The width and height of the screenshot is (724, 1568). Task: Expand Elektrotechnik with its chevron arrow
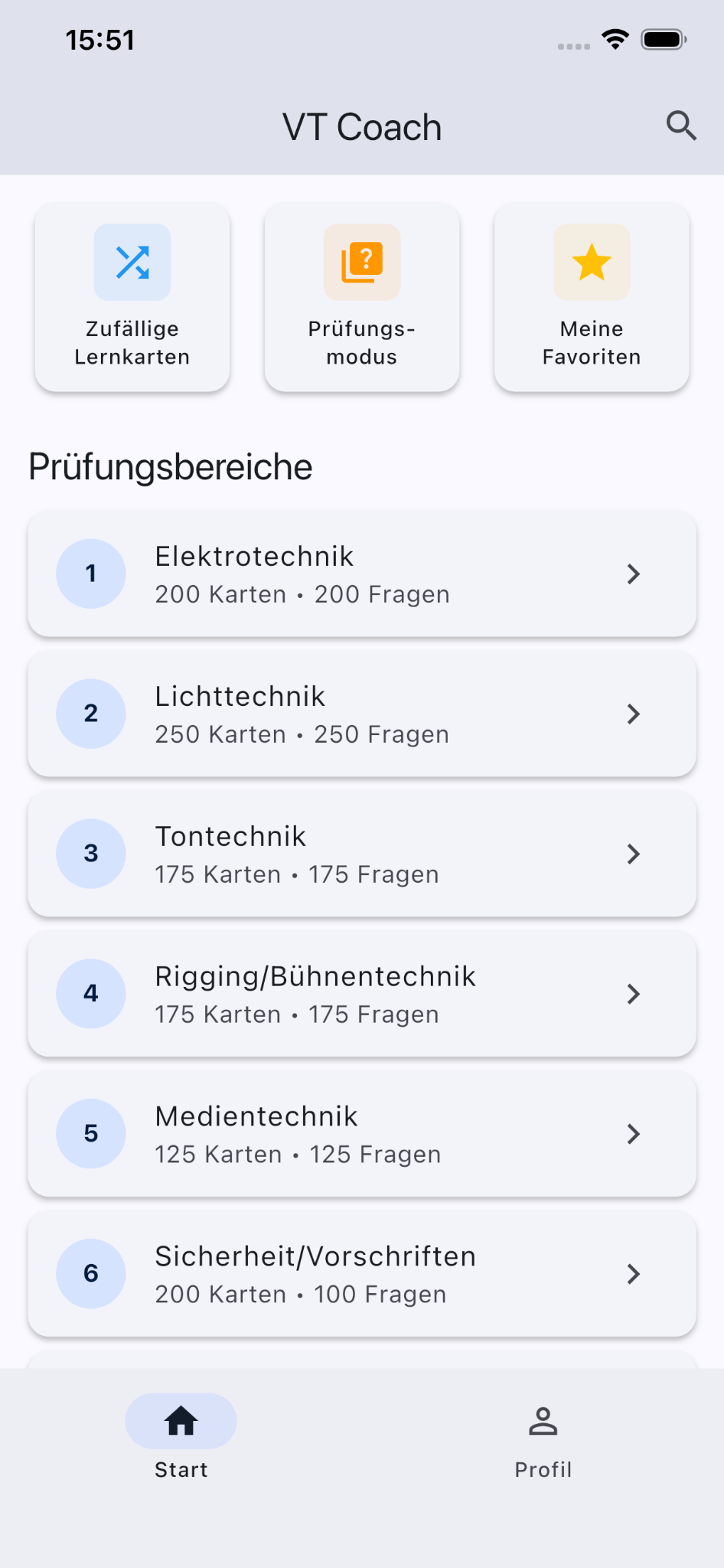(633, 574)
